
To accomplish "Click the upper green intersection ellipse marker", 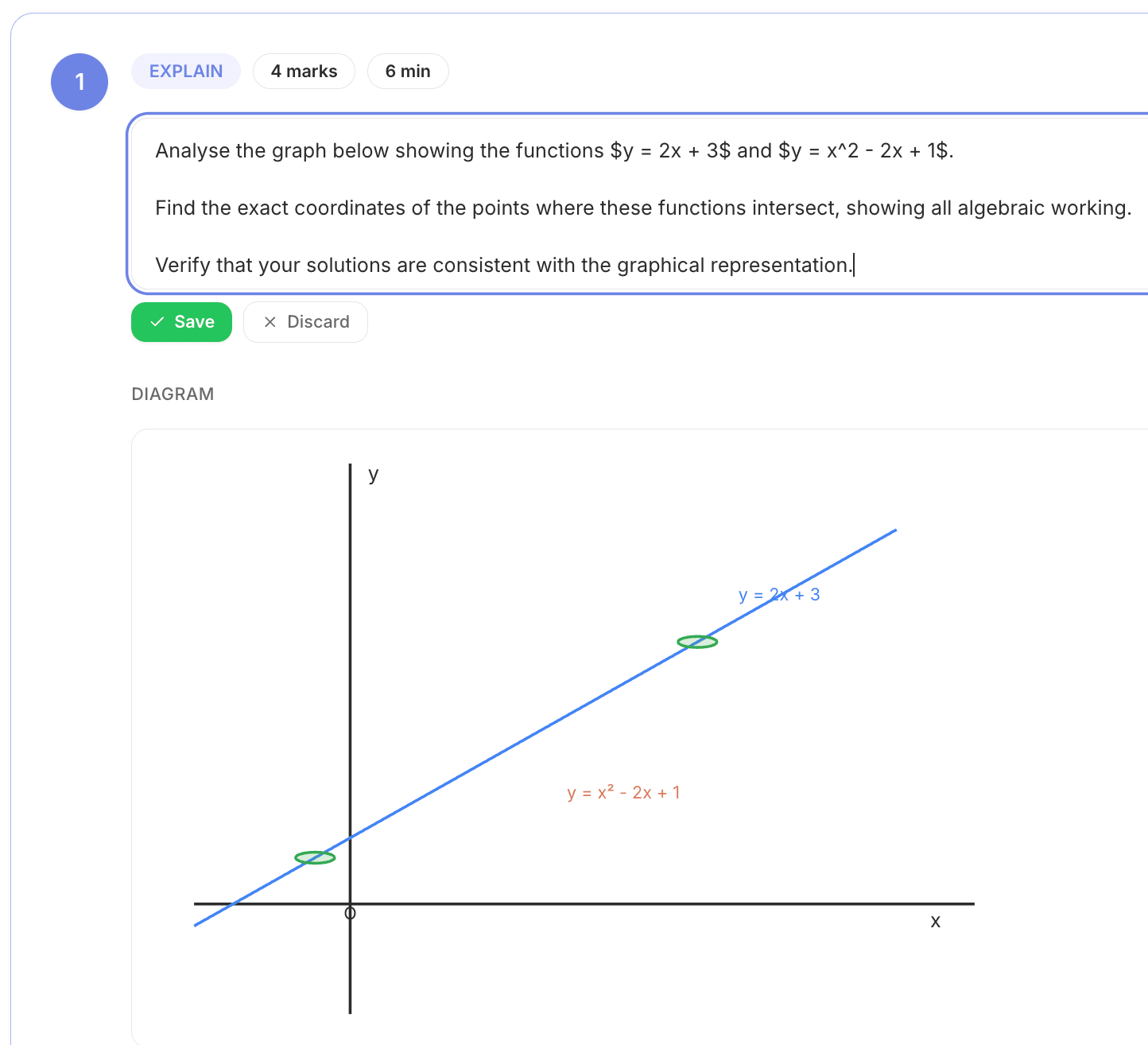I will pos(697,642).
